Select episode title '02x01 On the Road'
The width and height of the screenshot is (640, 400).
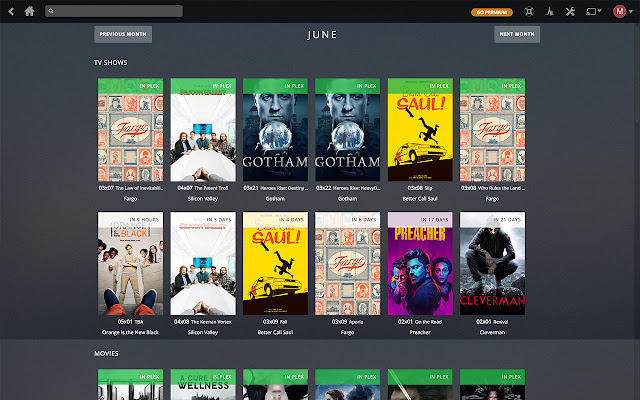(420, 322)
